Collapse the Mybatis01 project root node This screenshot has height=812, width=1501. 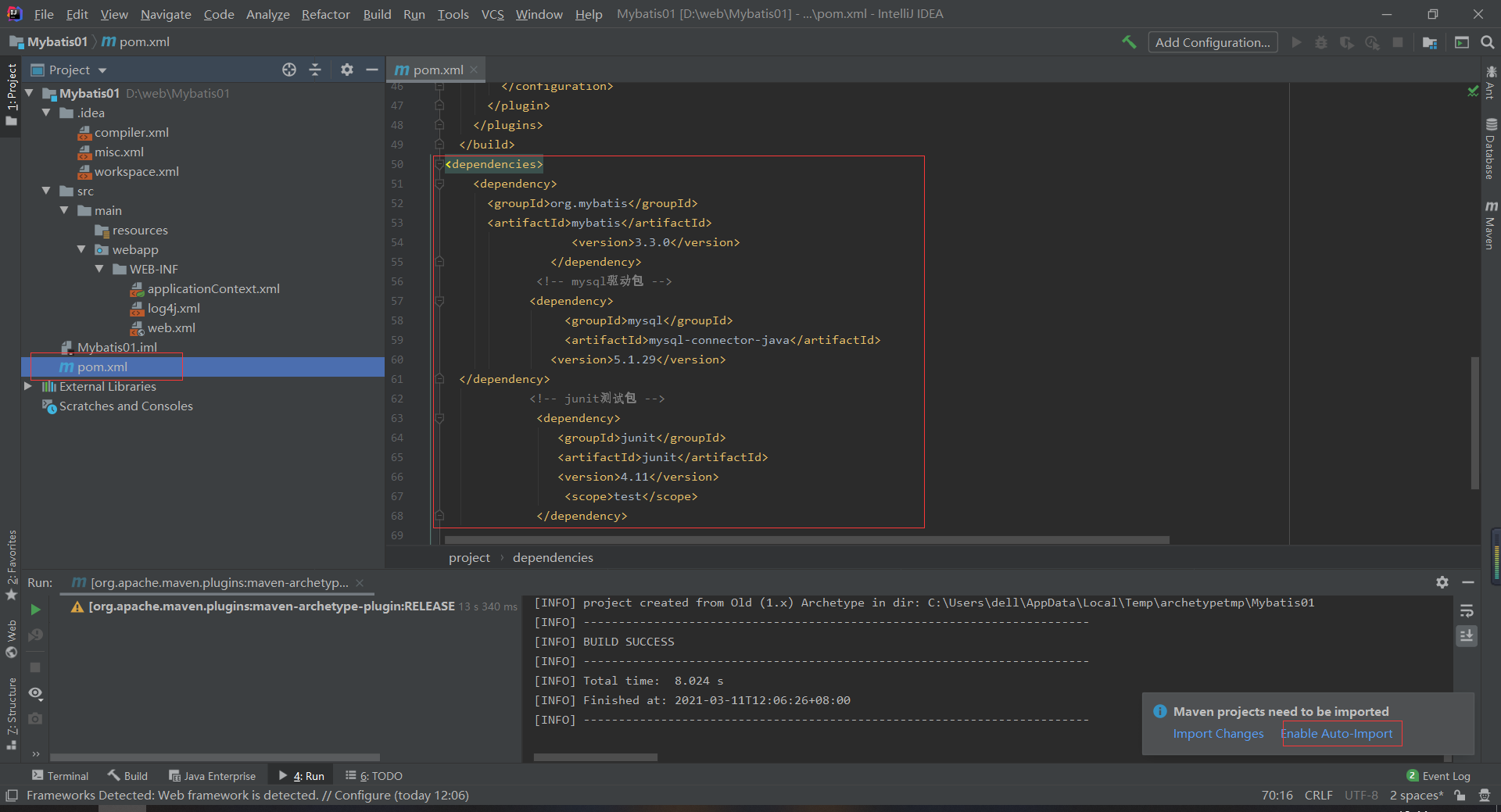(x=30, y=93)
